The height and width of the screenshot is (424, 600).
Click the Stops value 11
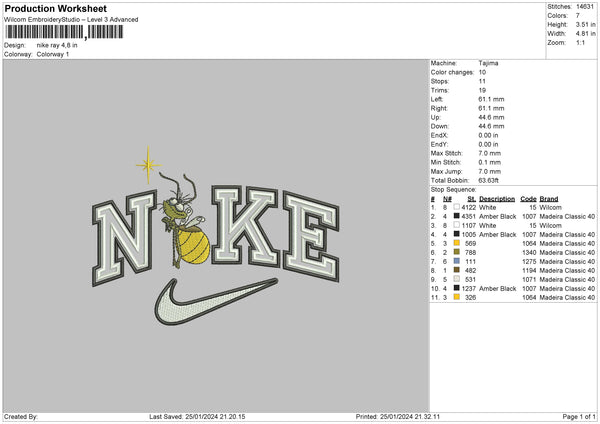482,81
